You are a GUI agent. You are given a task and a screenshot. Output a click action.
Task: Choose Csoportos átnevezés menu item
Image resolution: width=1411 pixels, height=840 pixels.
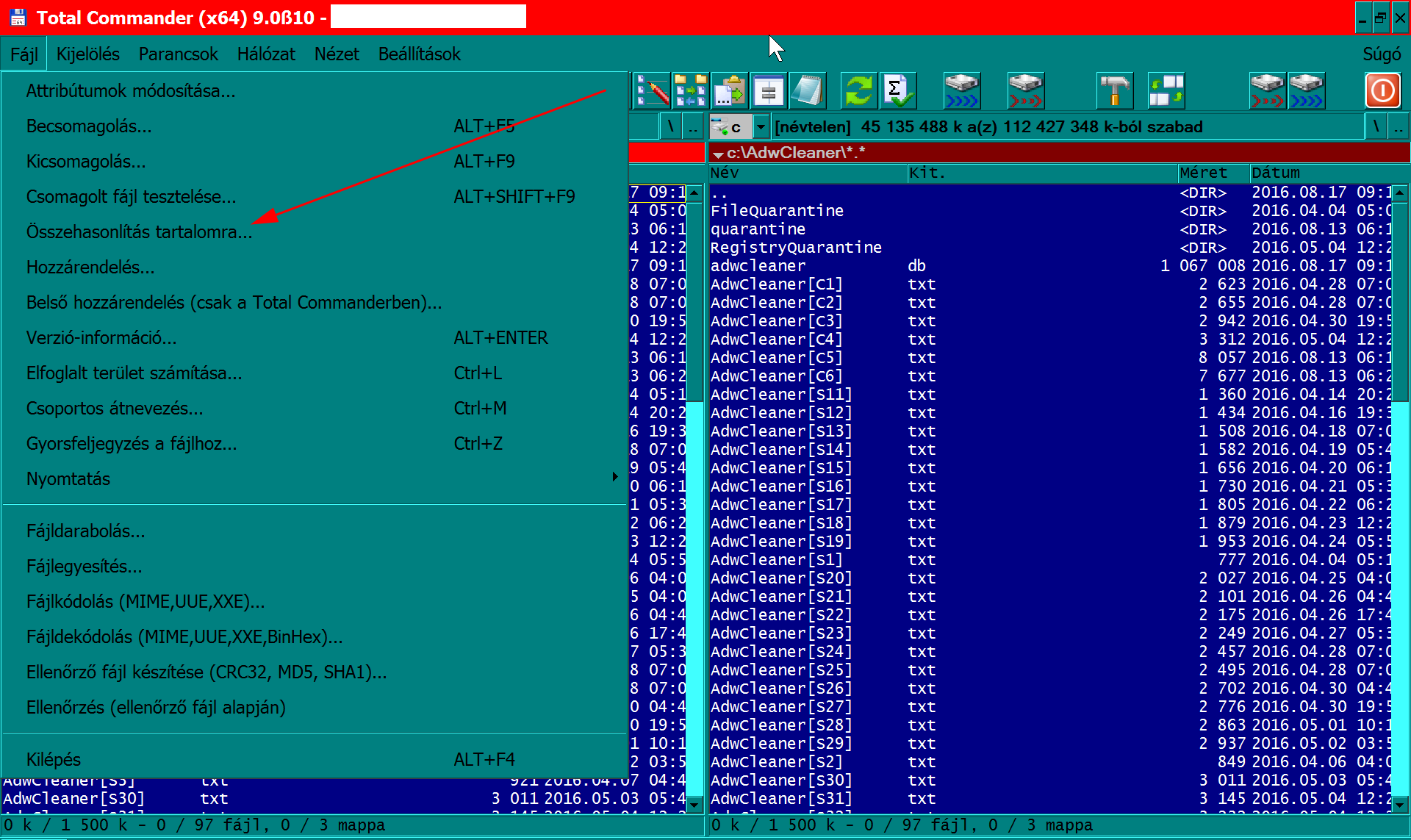(x=315, y=408)
